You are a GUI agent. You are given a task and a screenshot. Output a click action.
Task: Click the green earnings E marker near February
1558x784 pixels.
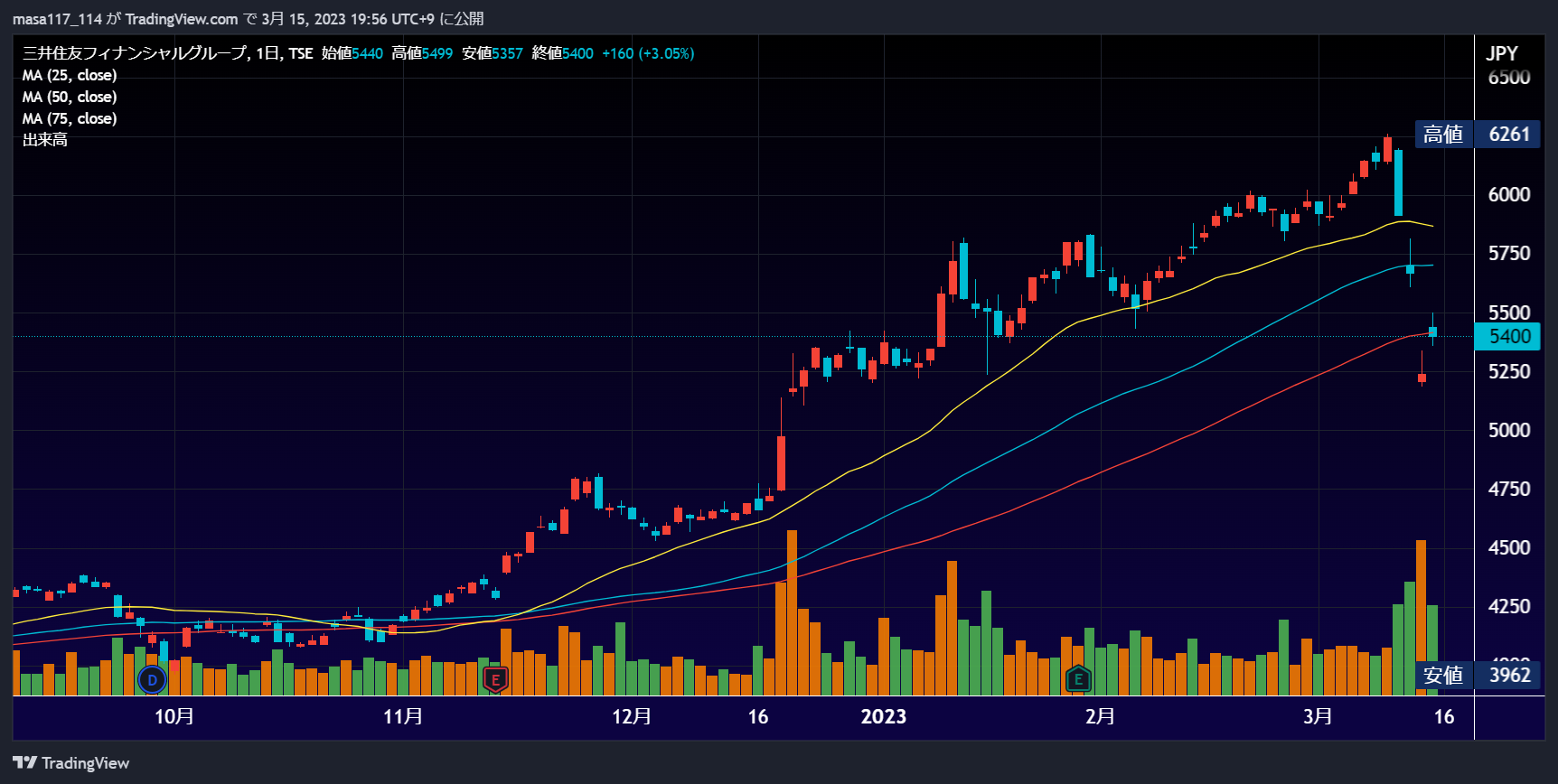1077,679
